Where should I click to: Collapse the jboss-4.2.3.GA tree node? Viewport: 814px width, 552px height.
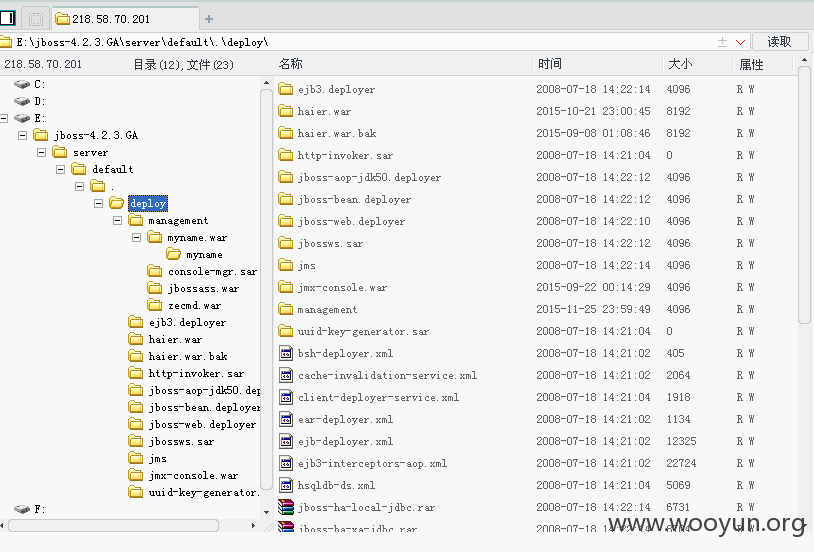(x=22, y=135)
